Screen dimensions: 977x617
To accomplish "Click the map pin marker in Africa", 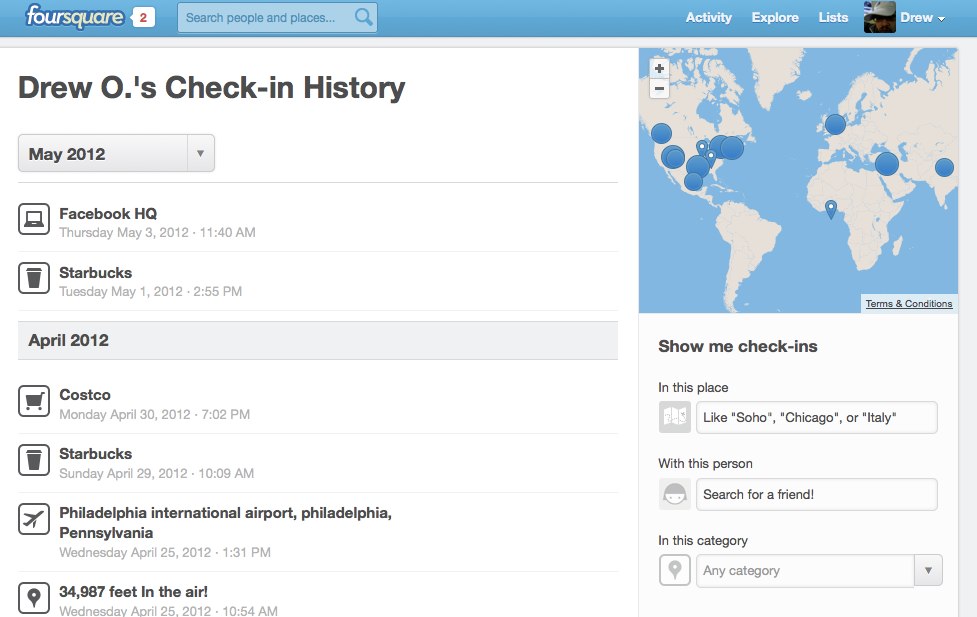I will pos(831,209).
